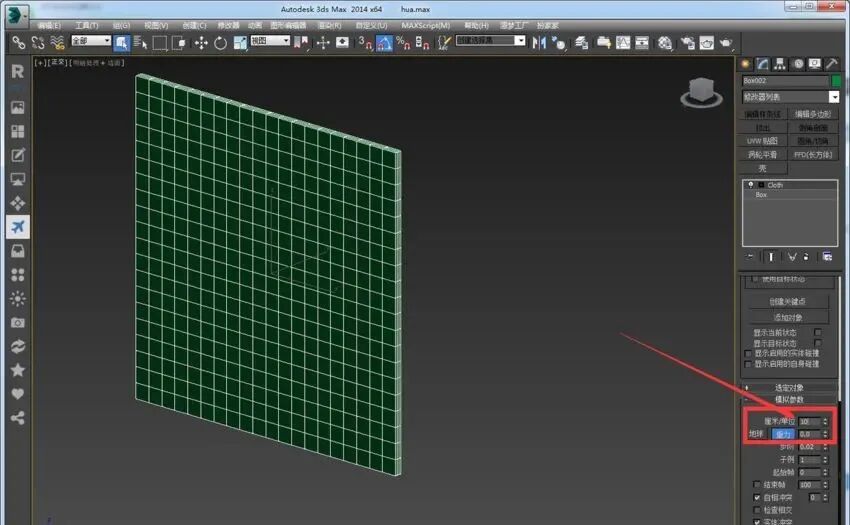The height and width of the screenshot is (525, 850).
Task: Click the Render teapot icon
Action: pyautogui.click(x=725, y=43)
